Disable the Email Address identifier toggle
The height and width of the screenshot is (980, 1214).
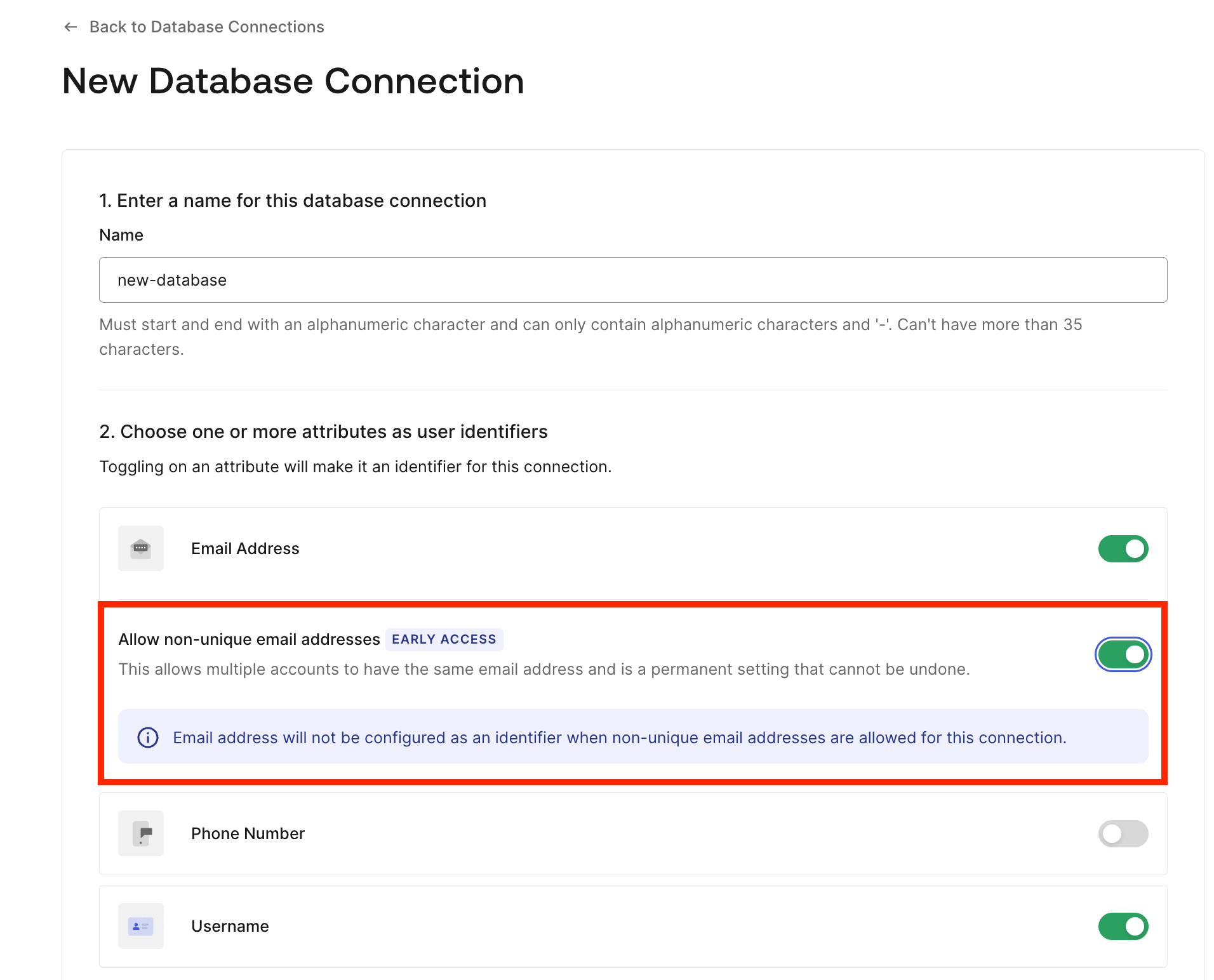1123,548
